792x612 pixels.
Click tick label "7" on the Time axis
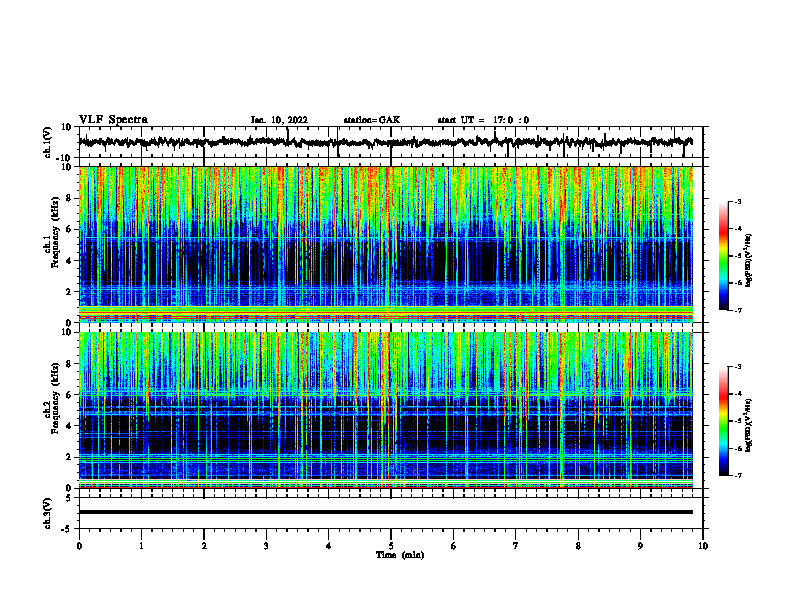(x=516, y=546)
